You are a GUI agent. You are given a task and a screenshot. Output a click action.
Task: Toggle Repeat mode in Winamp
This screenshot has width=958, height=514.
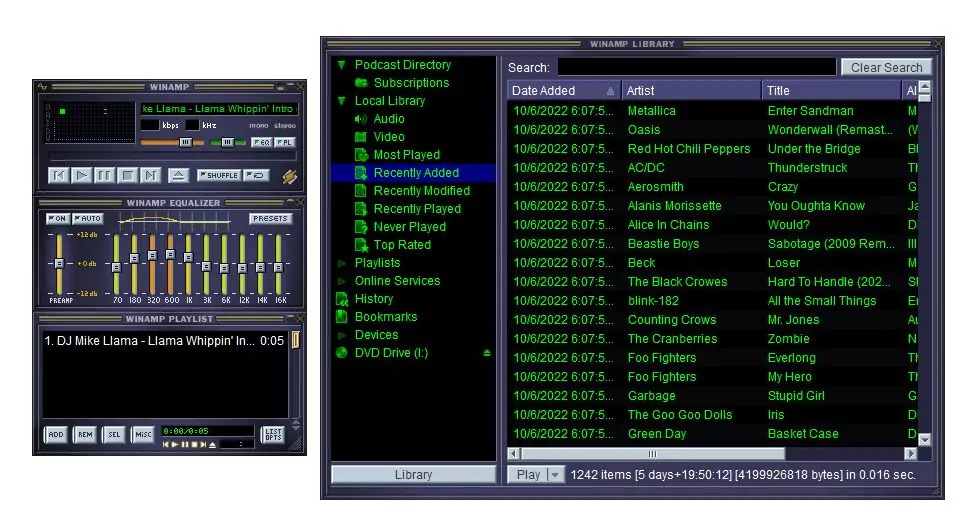[257, 175]
